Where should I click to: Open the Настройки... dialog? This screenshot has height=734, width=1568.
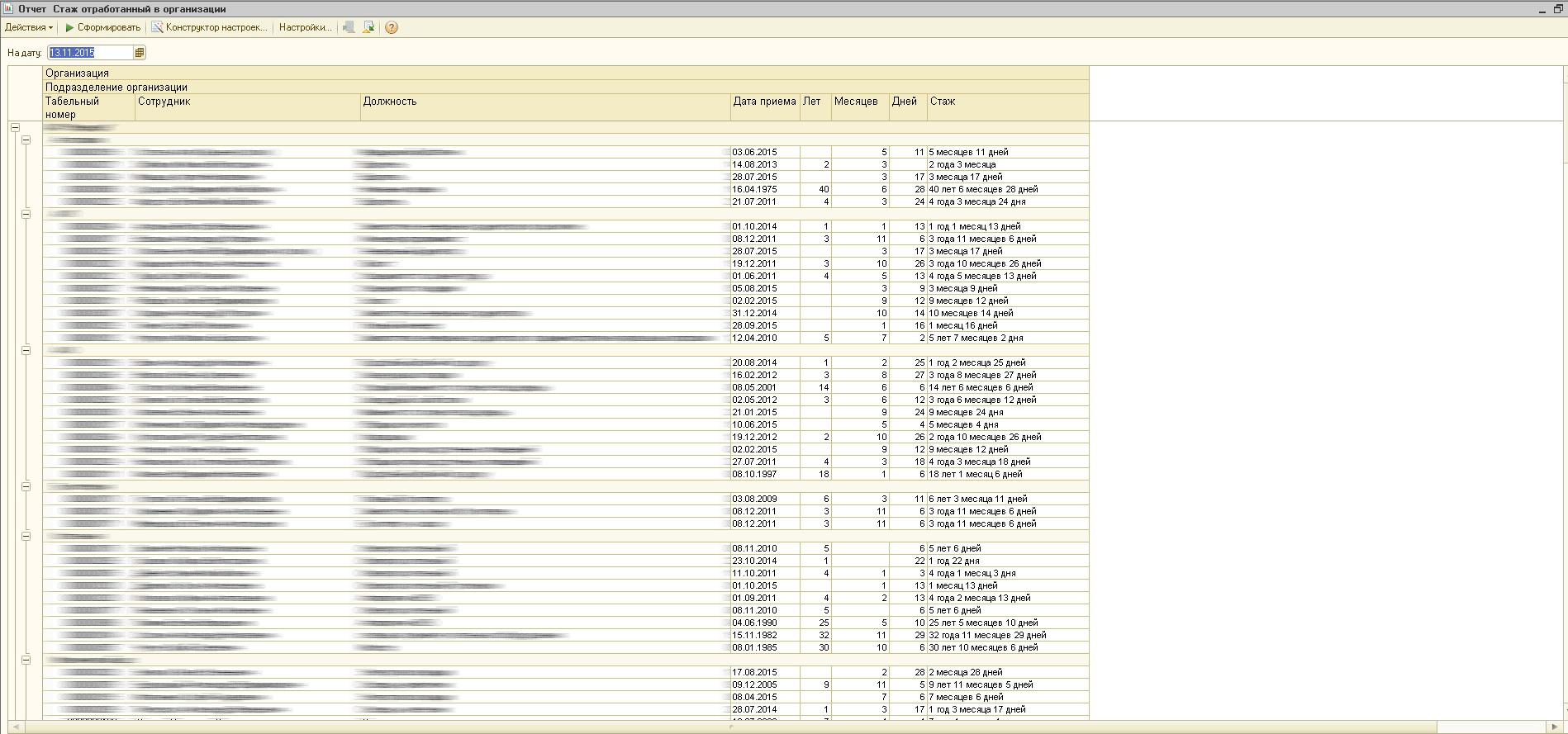305,27
